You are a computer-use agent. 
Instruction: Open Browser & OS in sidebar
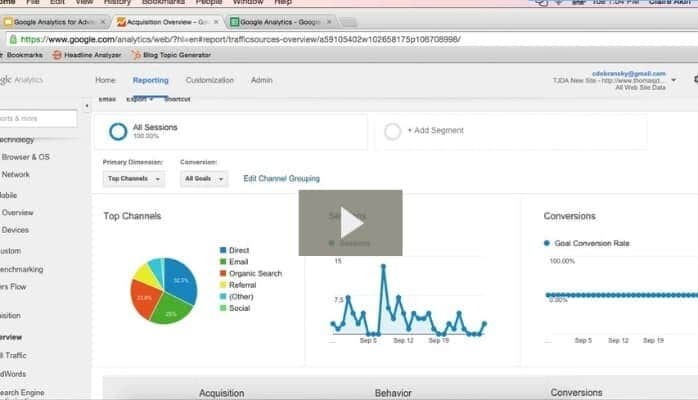[25, 157]
